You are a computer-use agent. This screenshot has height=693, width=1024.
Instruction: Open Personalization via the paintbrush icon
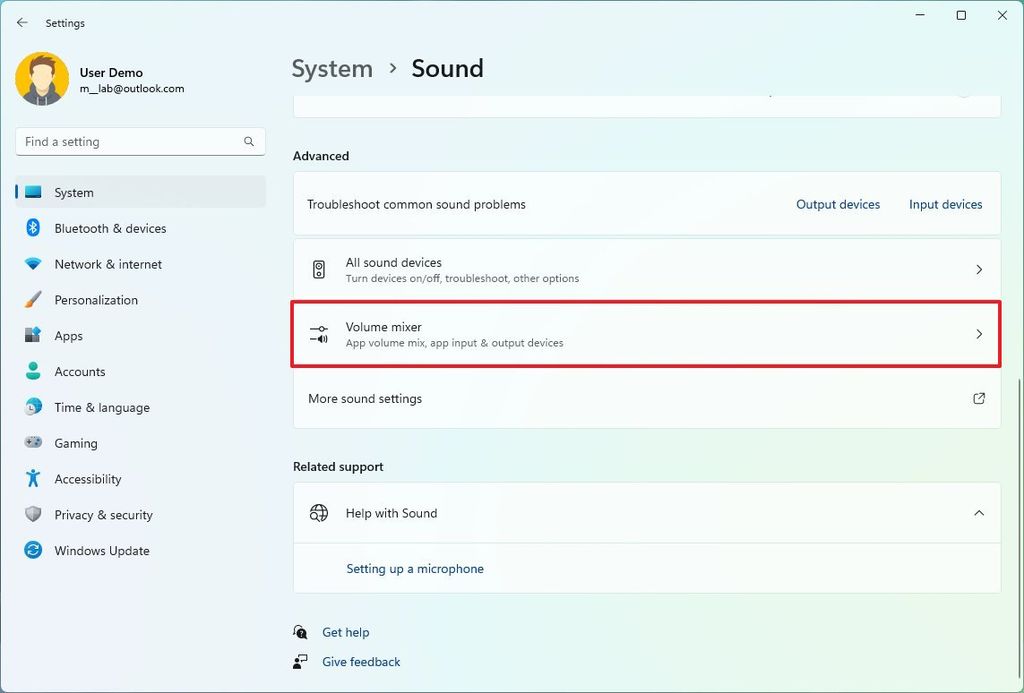33,300
